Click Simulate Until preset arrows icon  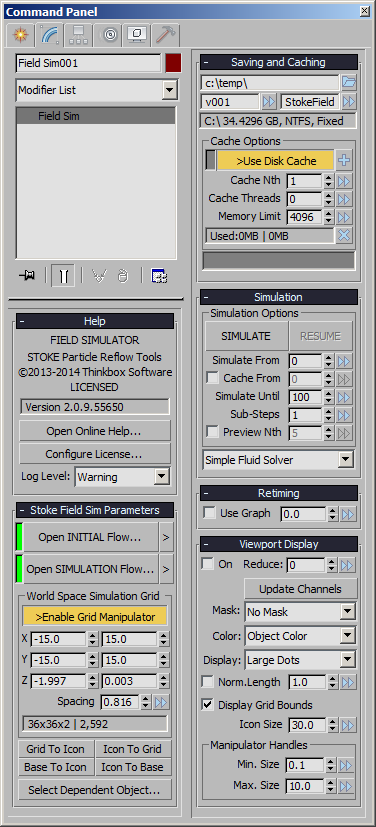pos(345,397)
